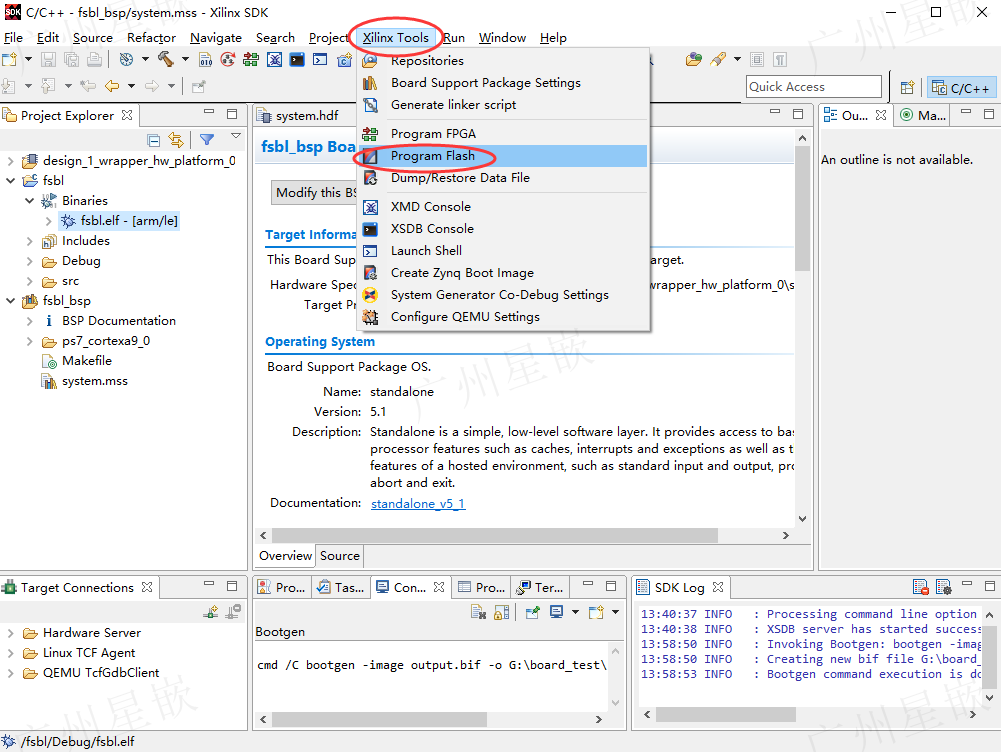Collapse All in Project Explorer
The image size is (1001, 752).
(x=153, y=140)
